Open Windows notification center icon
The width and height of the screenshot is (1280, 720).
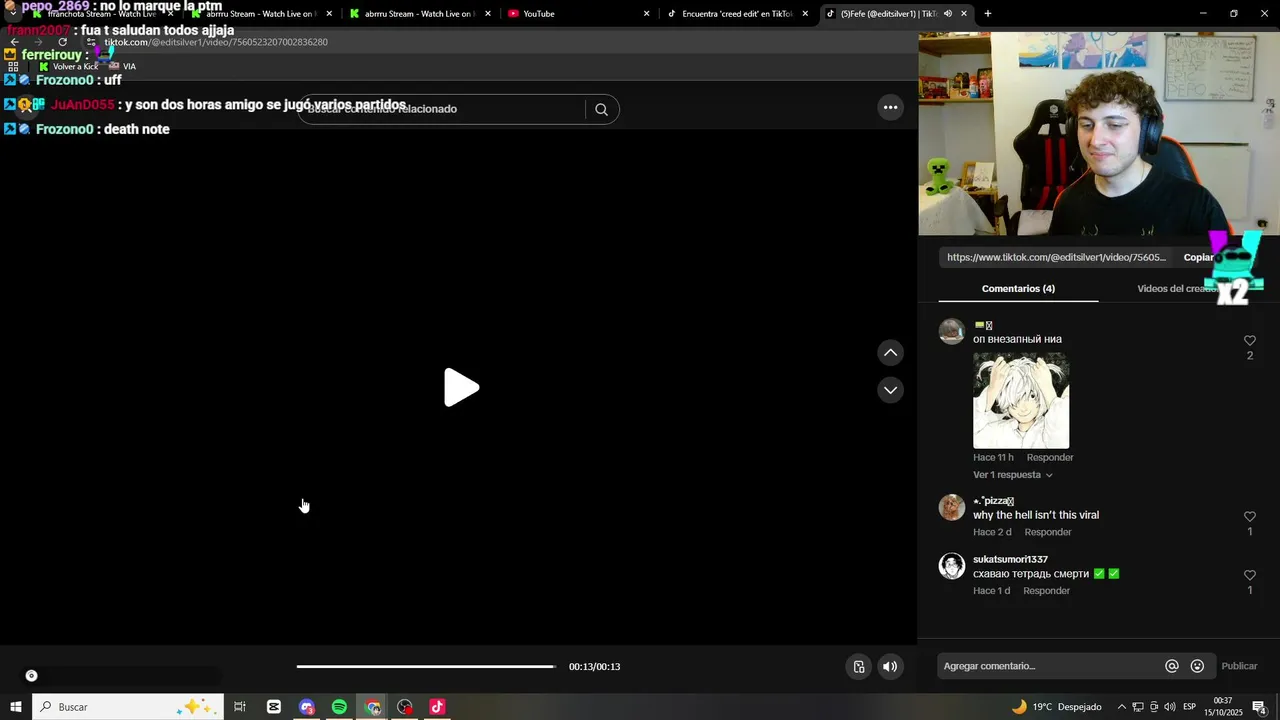point(1259,707)
